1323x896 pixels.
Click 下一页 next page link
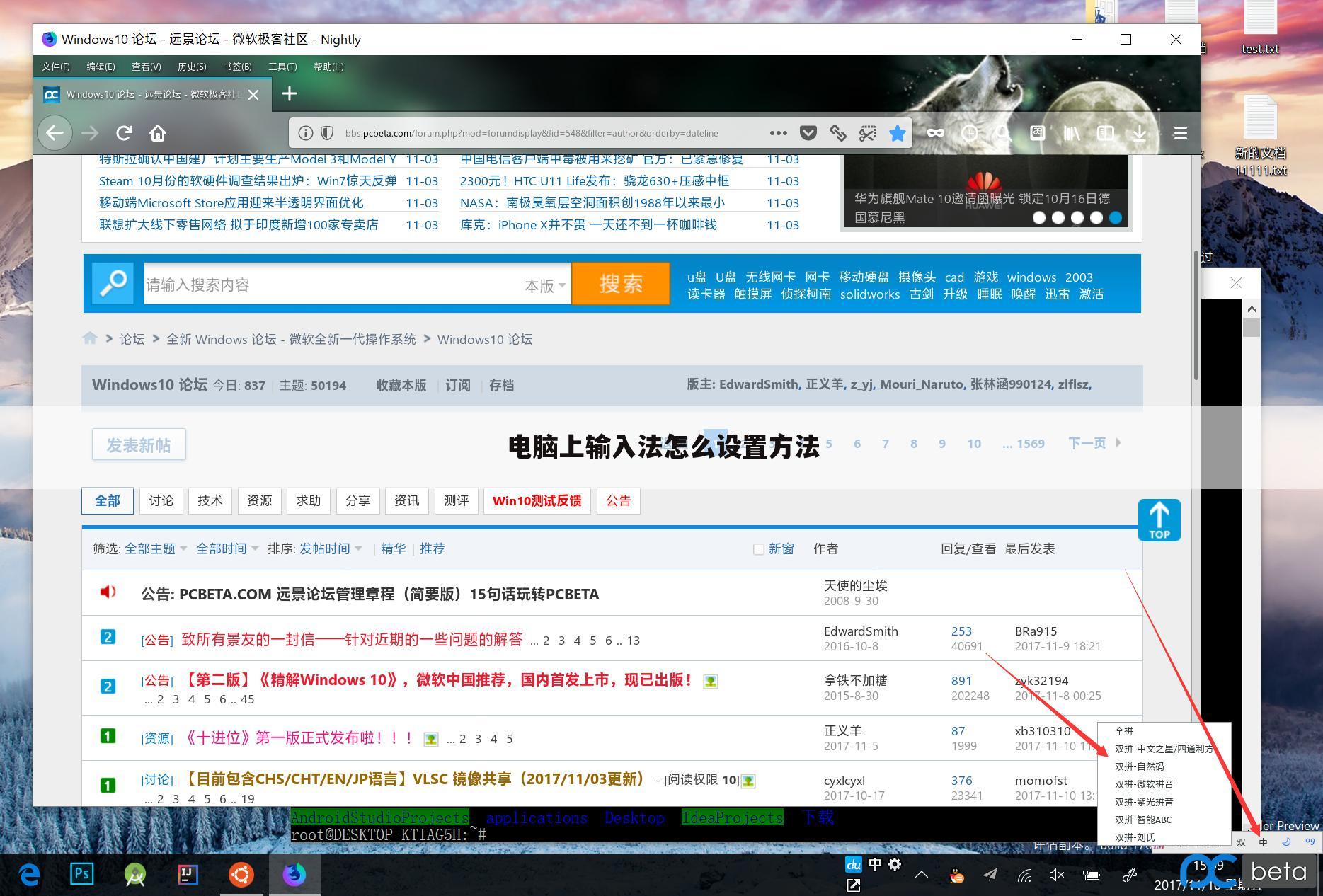tap(1094, 444)
